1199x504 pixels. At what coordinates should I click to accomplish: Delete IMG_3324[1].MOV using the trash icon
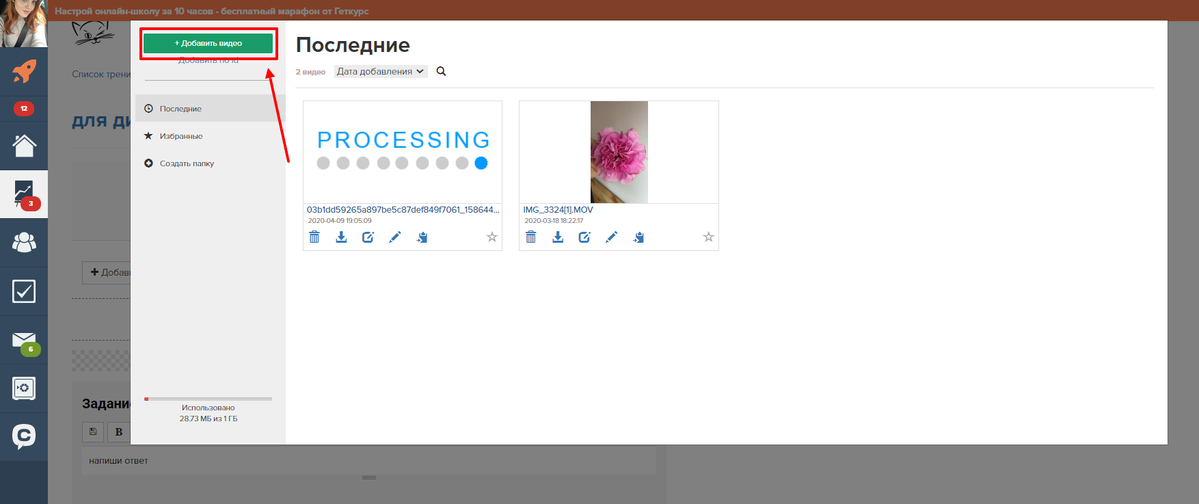(x=531, y=237)
